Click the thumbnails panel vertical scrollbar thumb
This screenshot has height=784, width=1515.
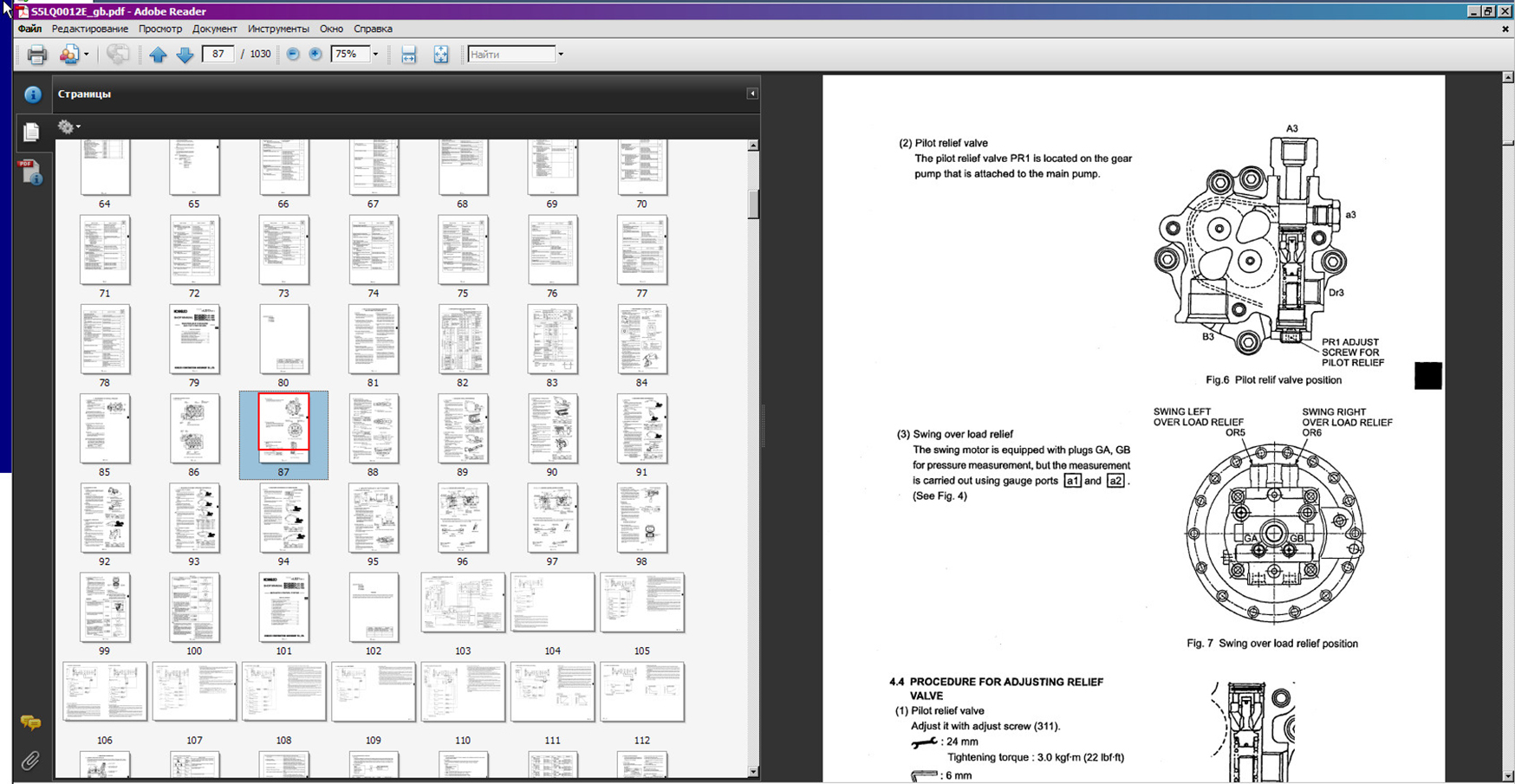[752, 204]
